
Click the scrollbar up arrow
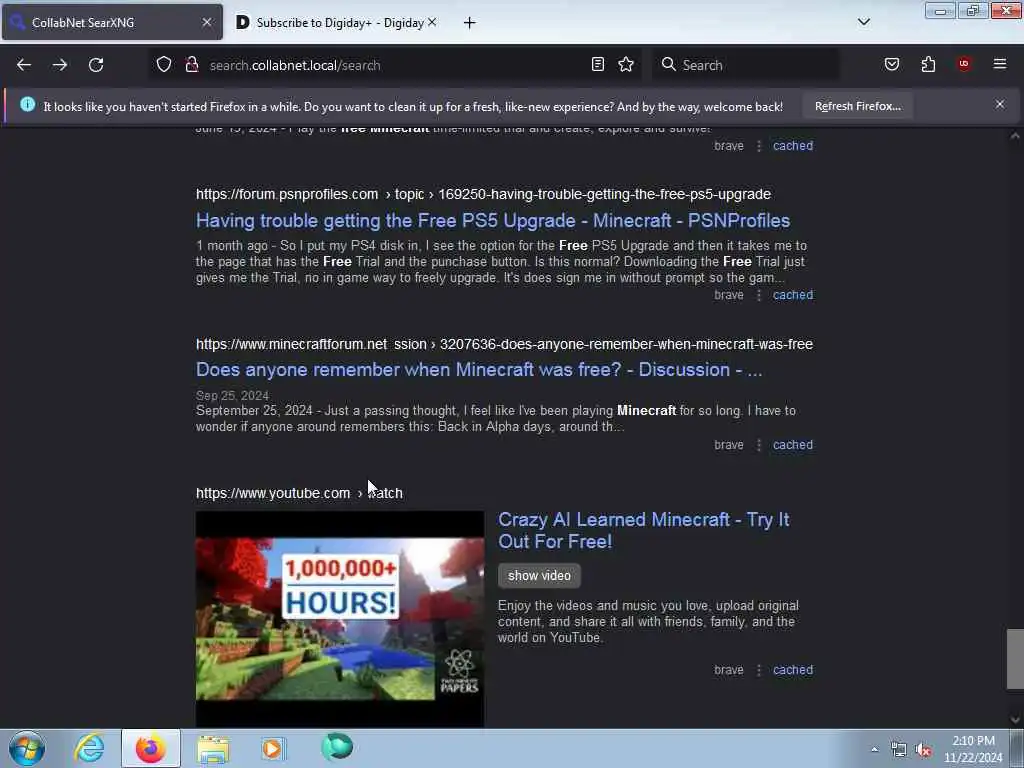1015,136
